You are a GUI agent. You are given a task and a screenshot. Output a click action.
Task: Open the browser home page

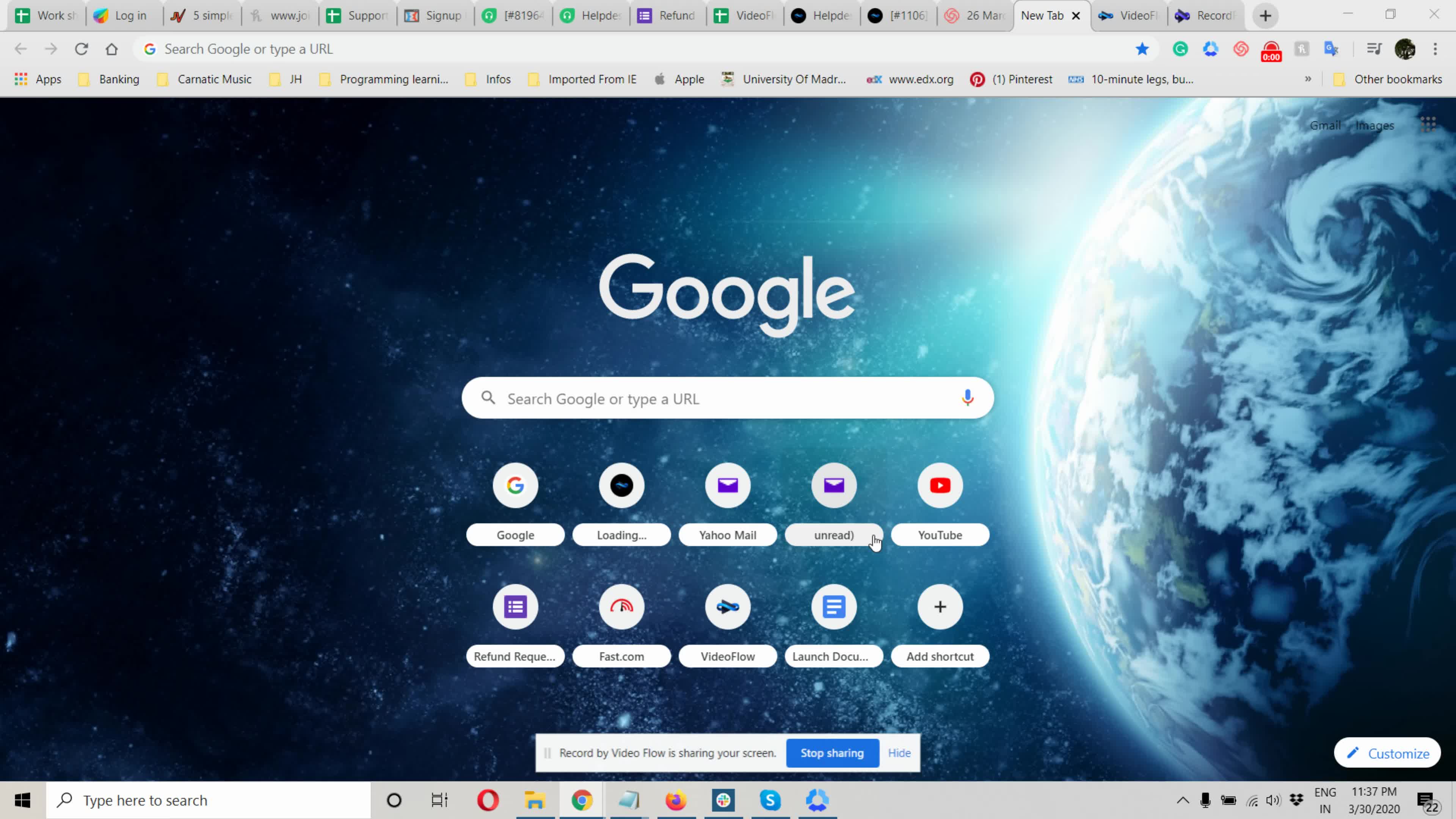111,49
